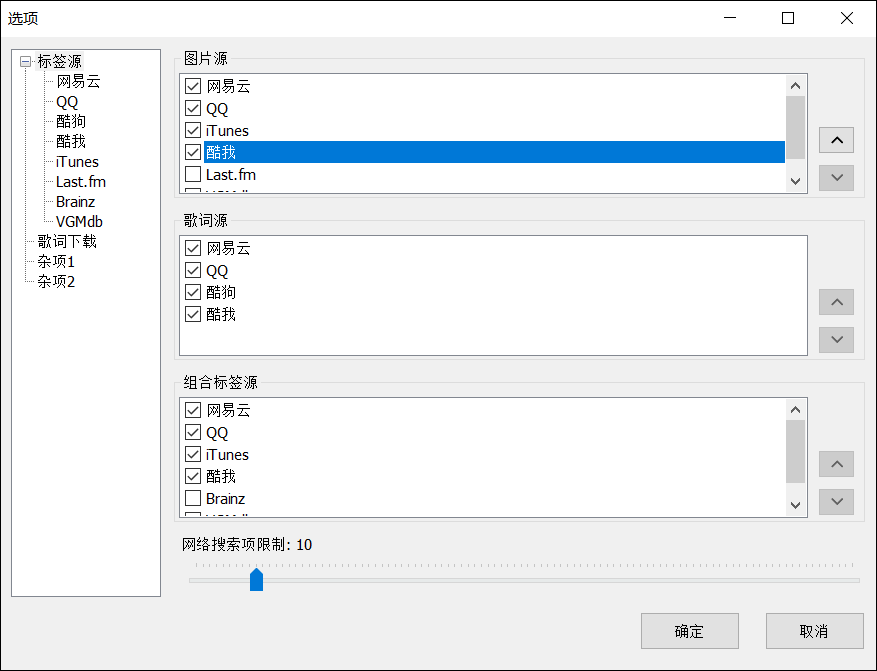
Task: Enable Last.fm checkbox in 图片源 list
Action: pos(194,175)
